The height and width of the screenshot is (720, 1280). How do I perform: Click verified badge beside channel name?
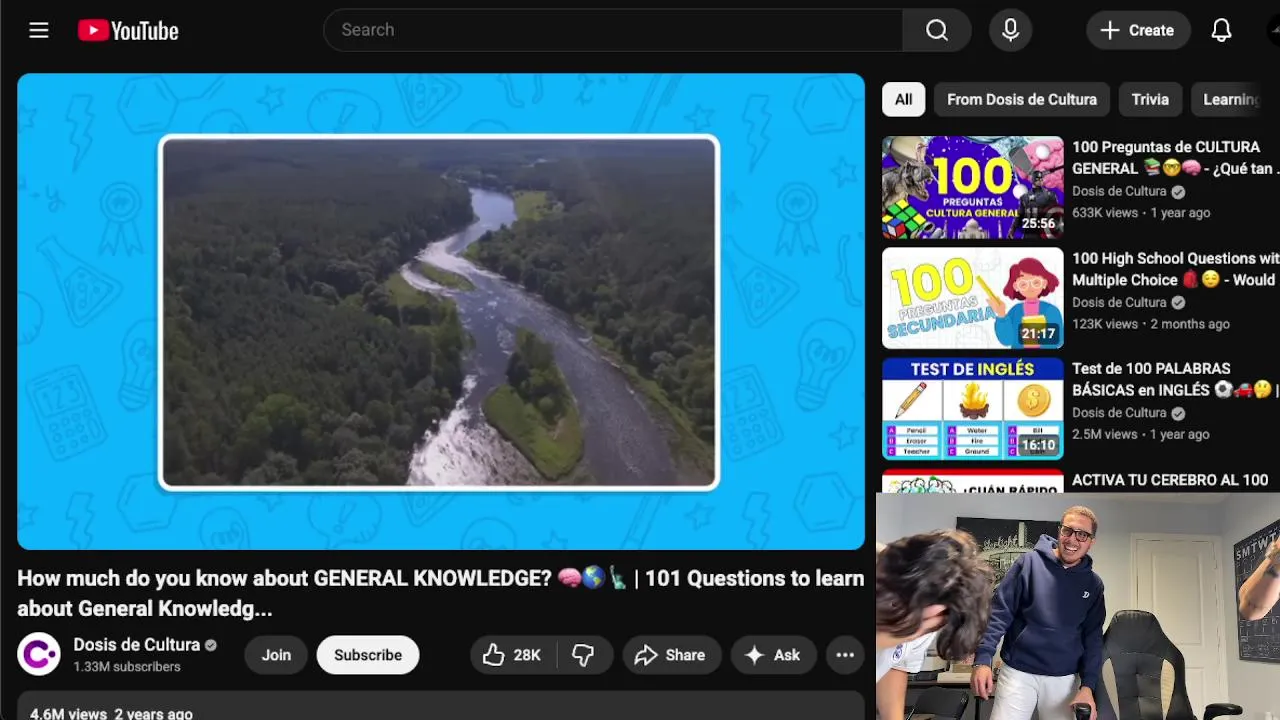211,645
